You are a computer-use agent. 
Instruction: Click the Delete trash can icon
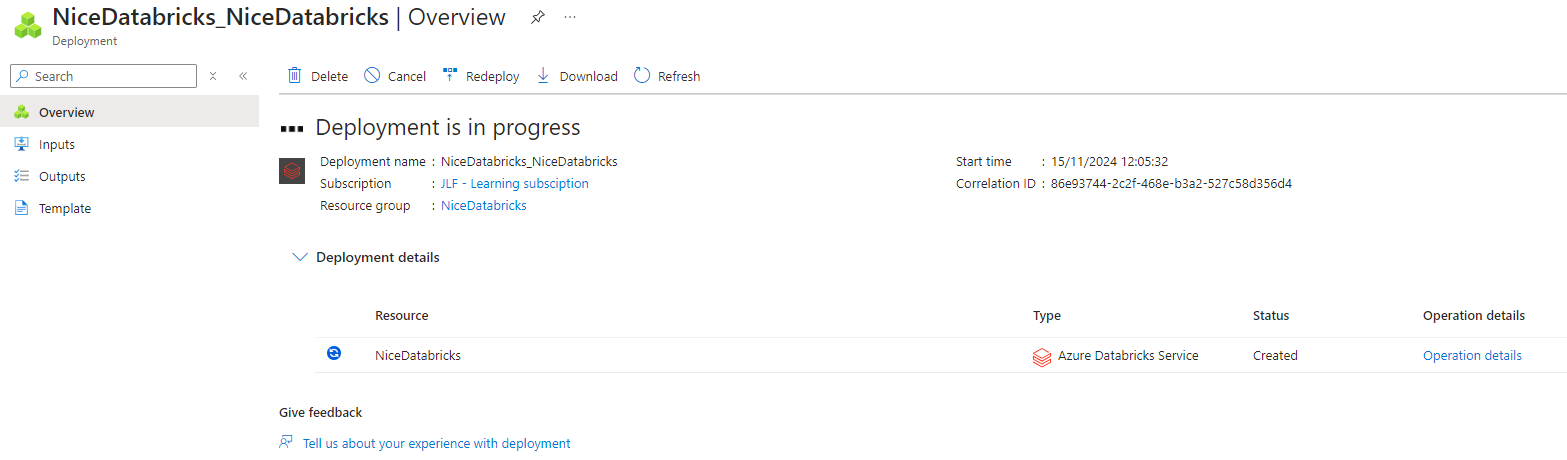click(295, 75)
